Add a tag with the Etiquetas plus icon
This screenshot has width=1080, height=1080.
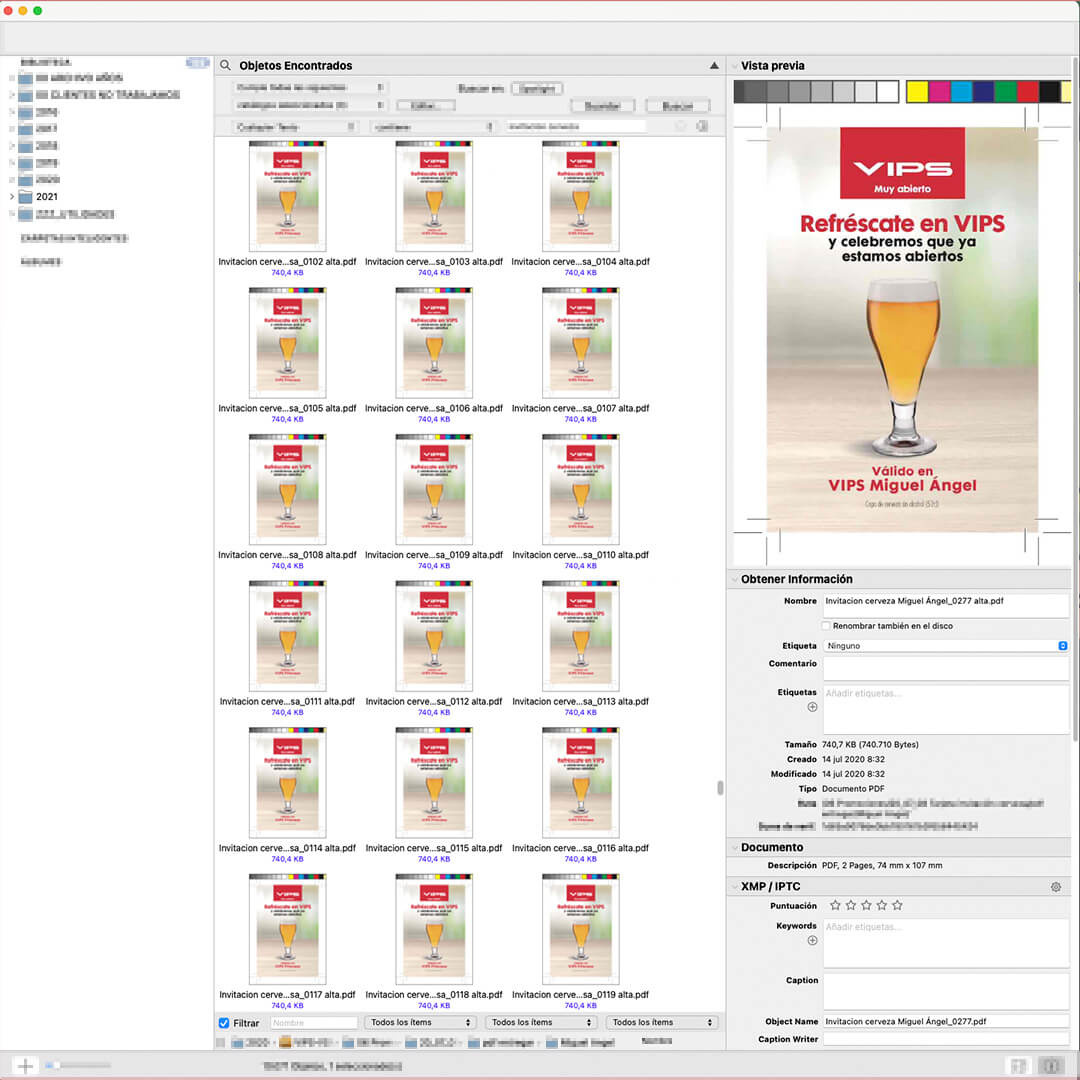click(812, 707)
